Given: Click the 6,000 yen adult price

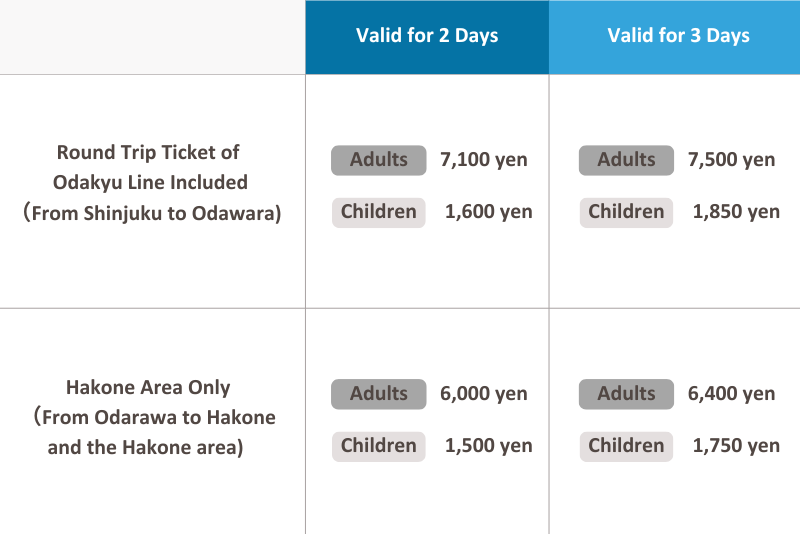Looking at the screenshot, I should [484, 394].
